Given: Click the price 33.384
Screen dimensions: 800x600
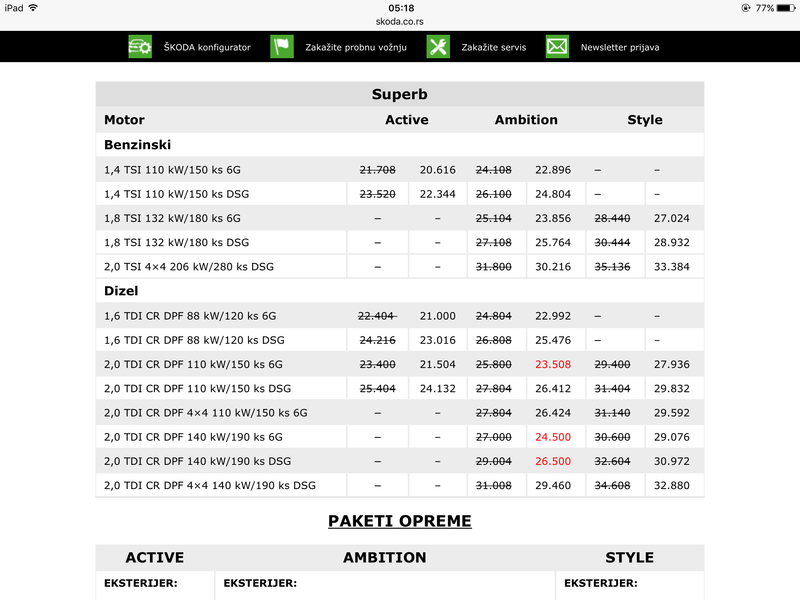Looking at the screenshot, I should 672,267.
